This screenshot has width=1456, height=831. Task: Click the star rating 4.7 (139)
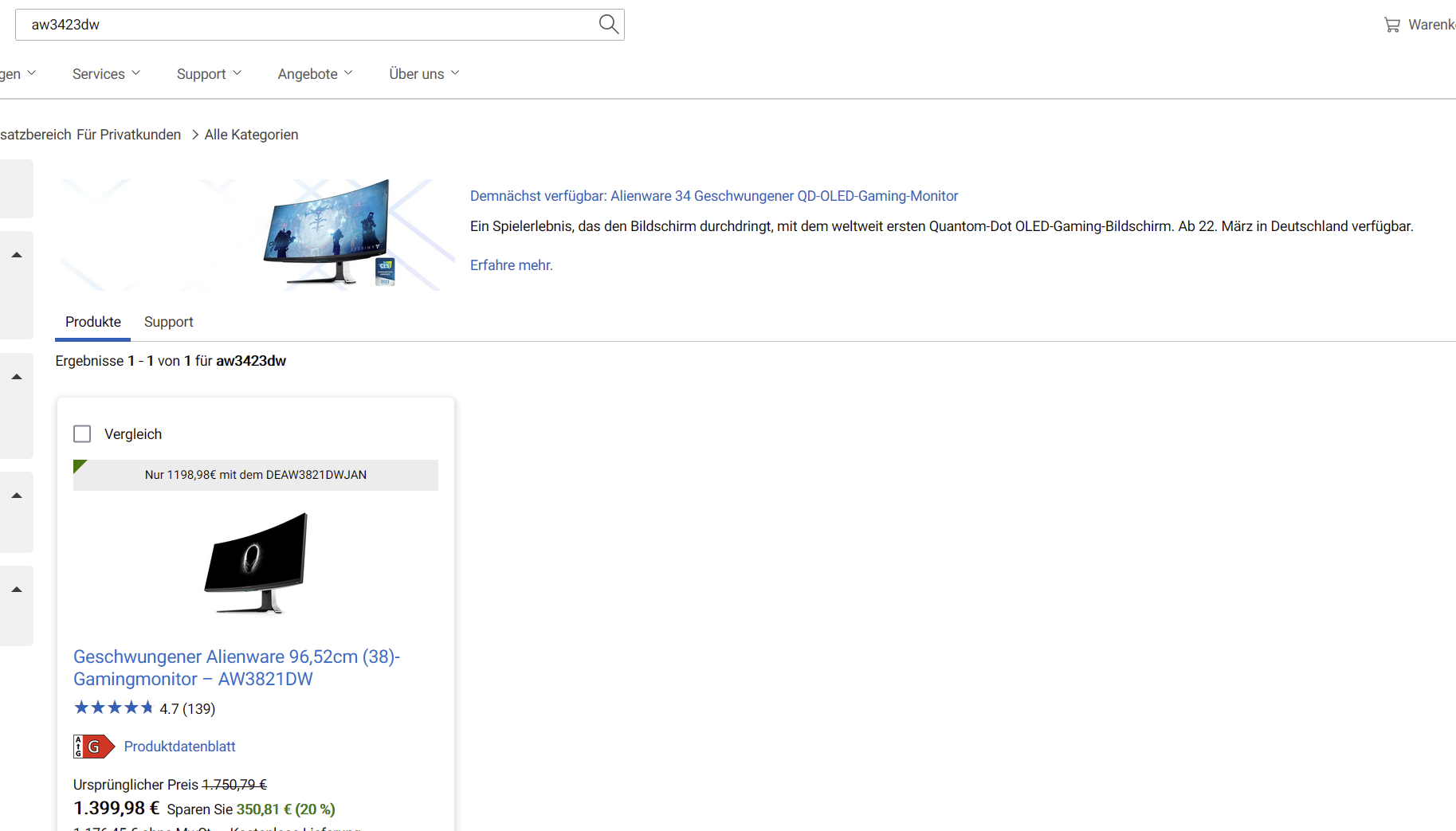(144, 708)
